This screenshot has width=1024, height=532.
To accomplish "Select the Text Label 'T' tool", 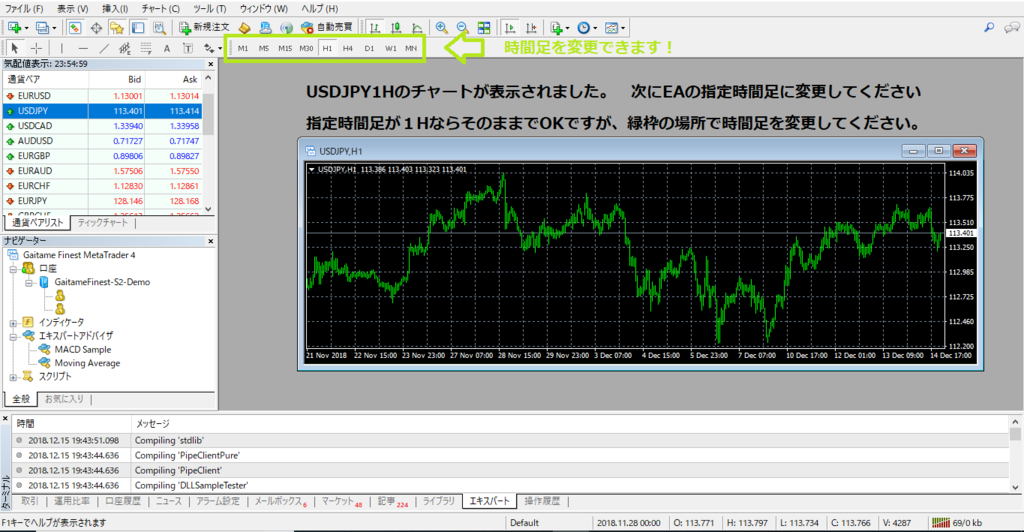I will (x=187, y=48).
